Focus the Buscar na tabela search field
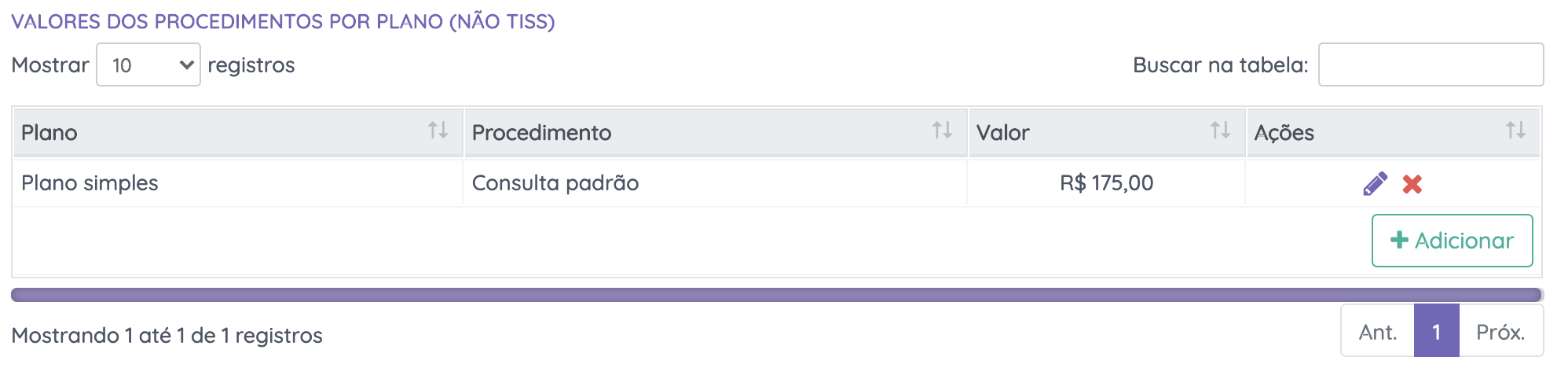Image resolution: width=1568 pixels, height=368 pixels. [1431, 64]
